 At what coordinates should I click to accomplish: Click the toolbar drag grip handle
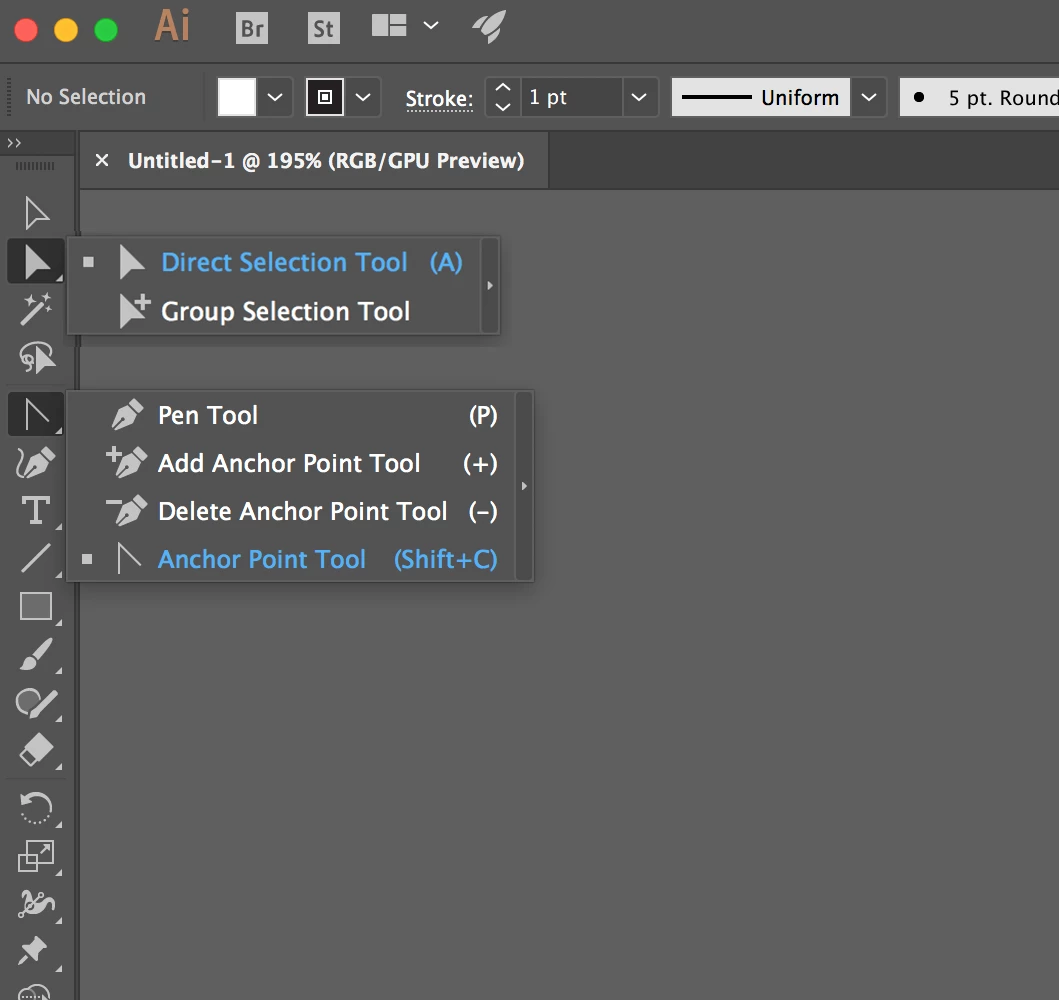[35, 166]
